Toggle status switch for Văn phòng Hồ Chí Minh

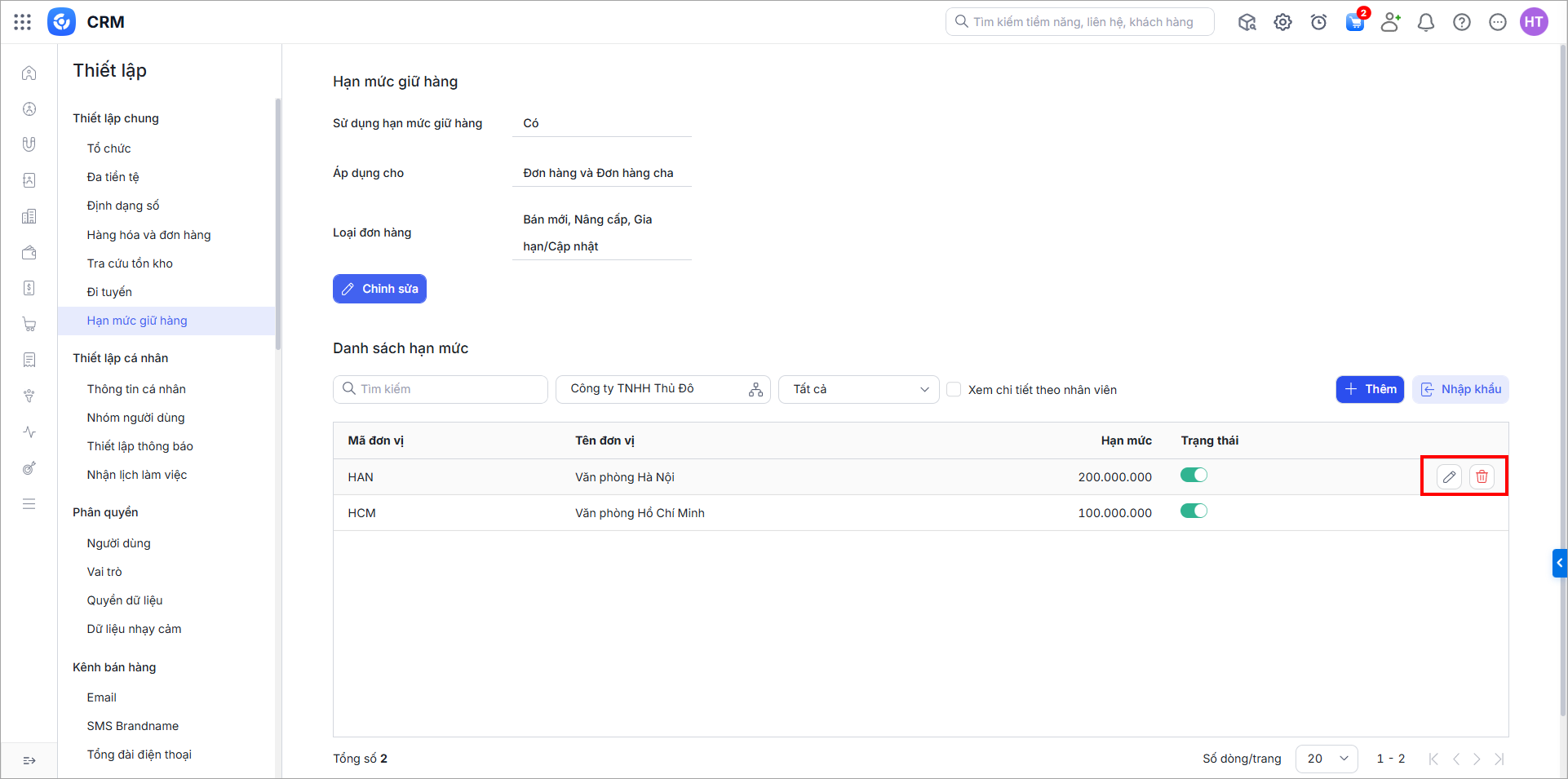click(1194, 511)
